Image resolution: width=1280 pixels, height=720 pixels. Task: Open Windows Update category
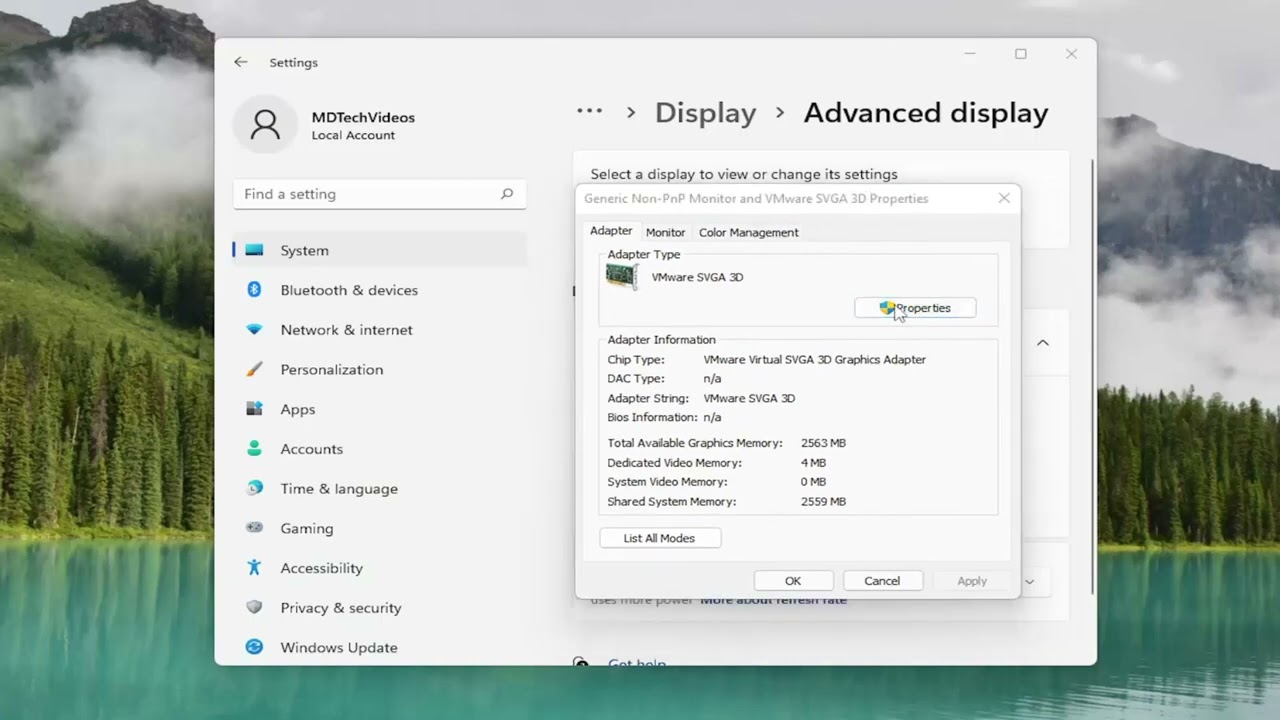pos(380,647)
